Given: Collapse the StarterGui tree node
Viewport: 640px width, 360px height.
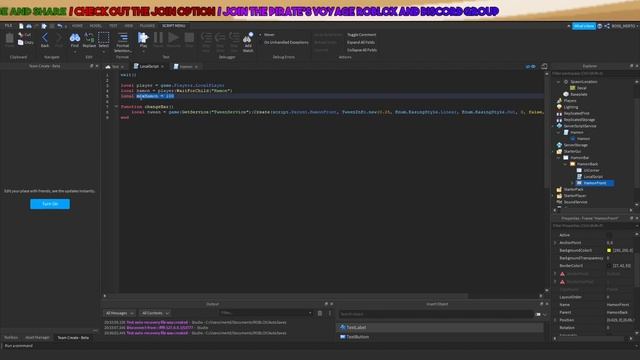Looking at the screenshot, I should click(553, 151).
